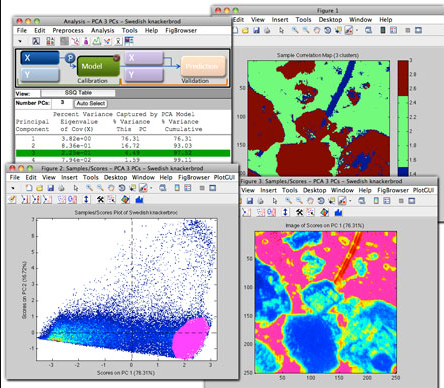Click the preprocessing P circle icon
Screen dimensions: 444x388
[x=70, y=58]
